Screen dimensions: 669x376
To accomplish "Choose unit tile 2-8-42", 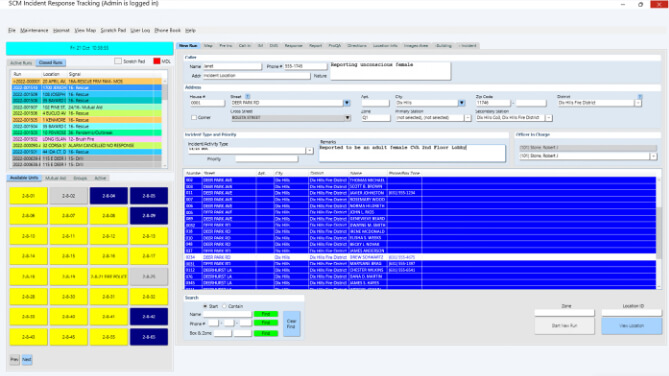I will tap(148, 317).
